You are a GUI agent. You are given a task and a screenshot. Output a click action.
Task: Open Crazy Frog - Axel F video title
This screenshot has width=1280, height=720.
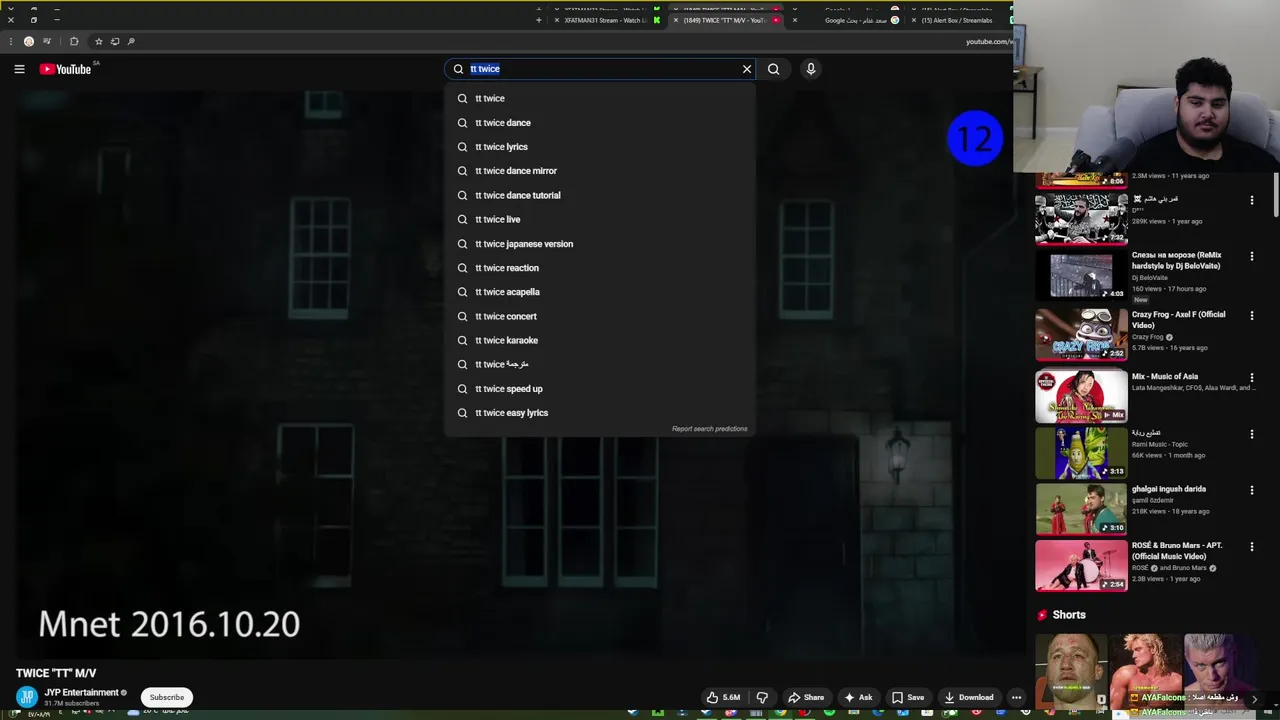pos(1178,320)
